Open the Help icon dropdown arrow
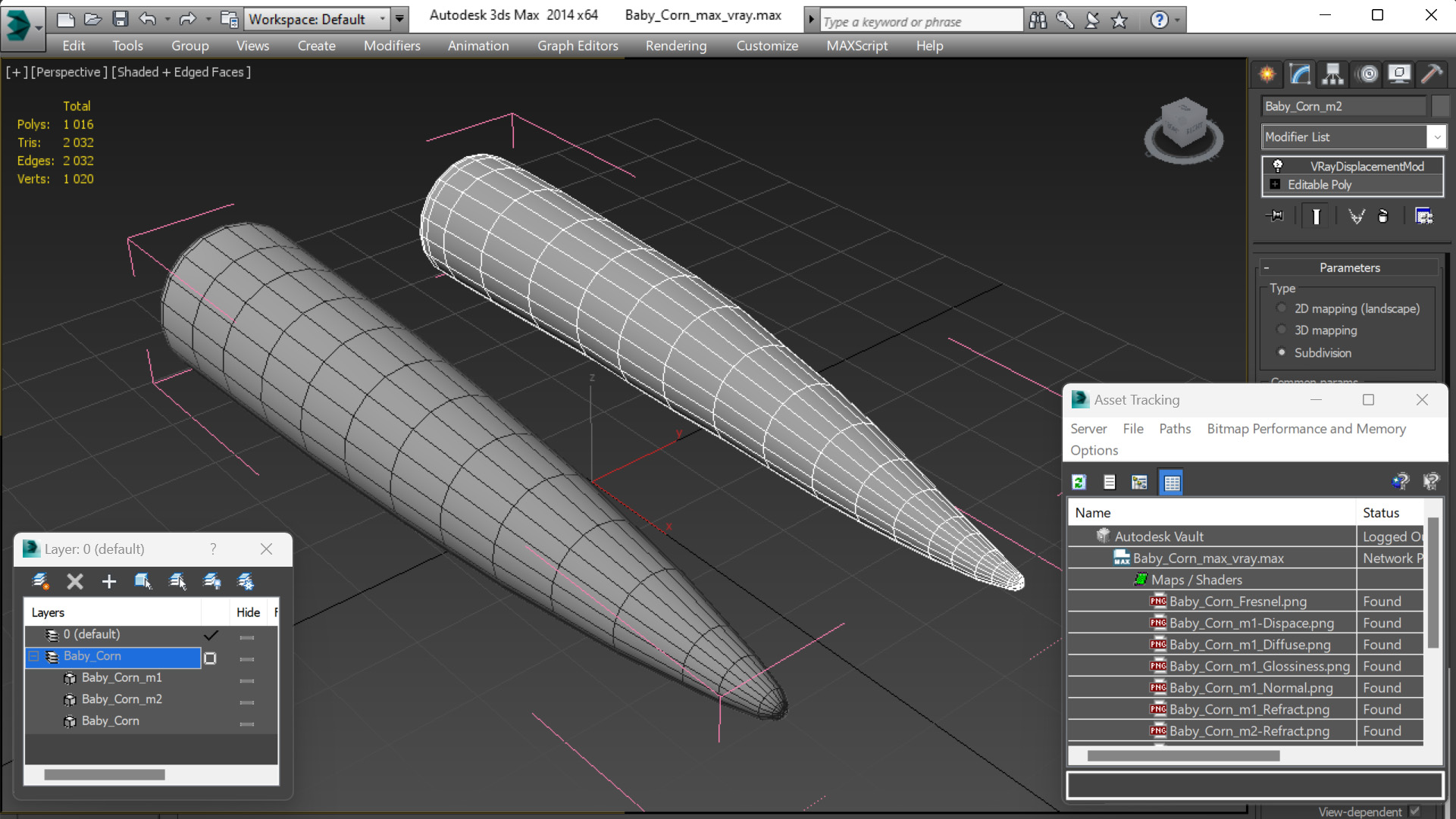Image resolution: width=1456 pixels, height=819 pixels. (x=1177, y=20)
